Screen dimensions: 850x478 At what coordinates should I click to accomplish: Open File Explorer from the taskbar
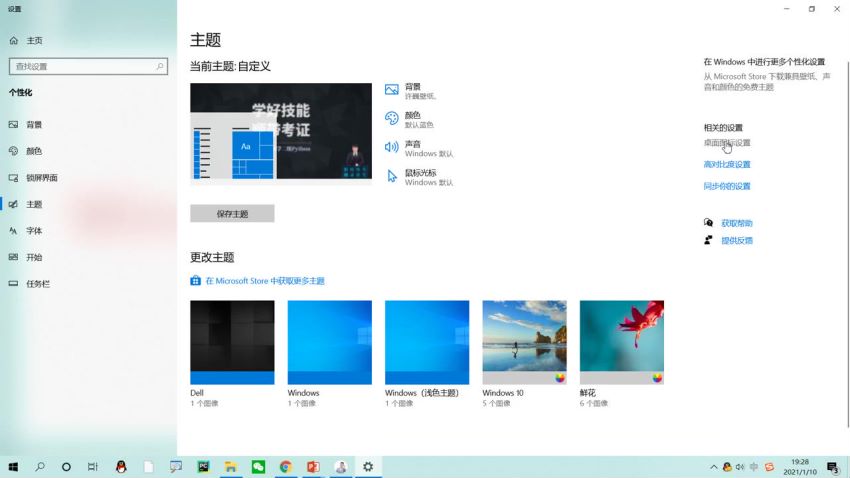click(x=231, y=467)
